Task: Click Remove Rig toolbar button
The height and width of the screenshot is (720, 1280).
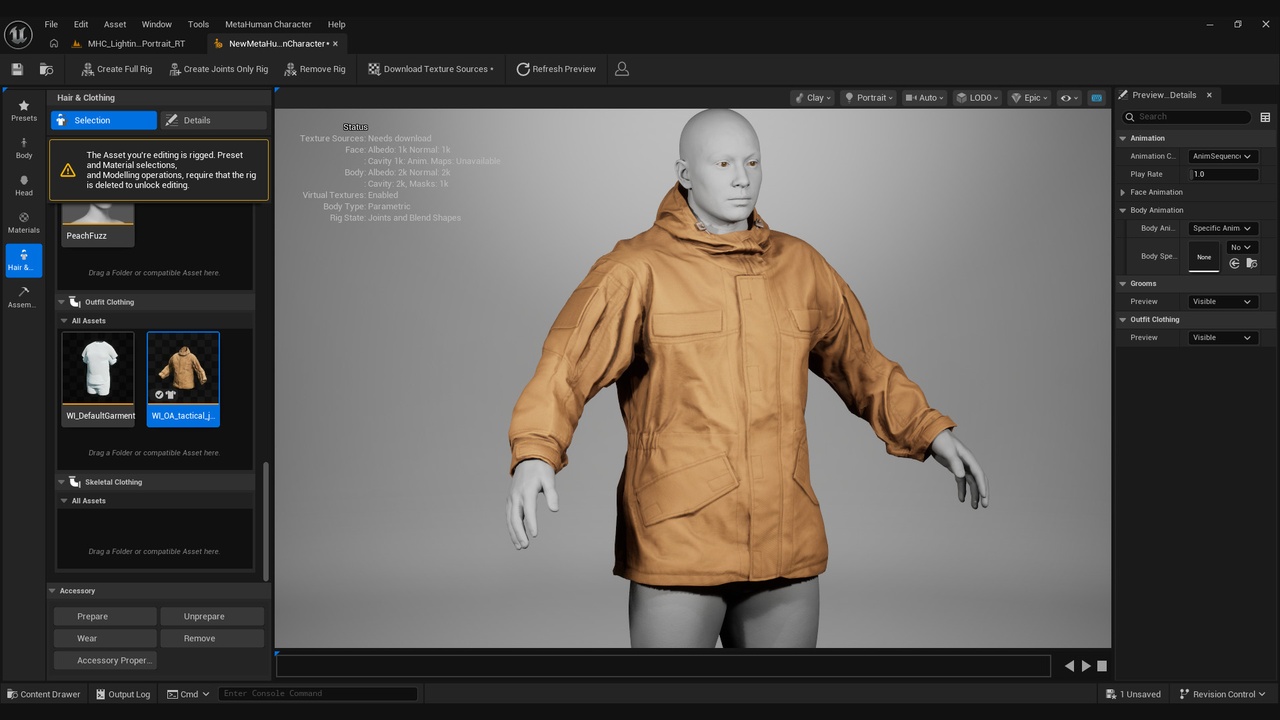Action: (315, 69)
